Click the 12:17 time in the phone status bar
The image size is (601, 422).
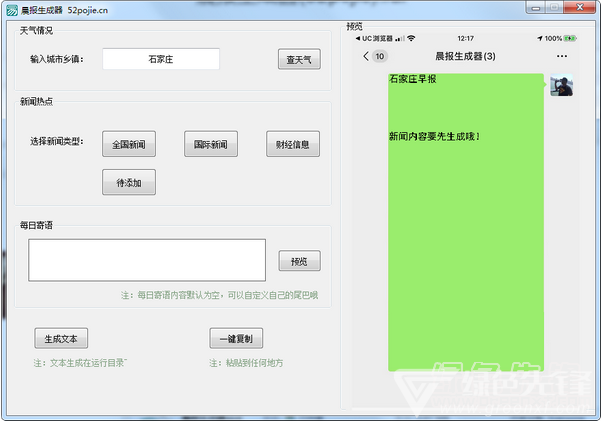(x=465, y=38)
